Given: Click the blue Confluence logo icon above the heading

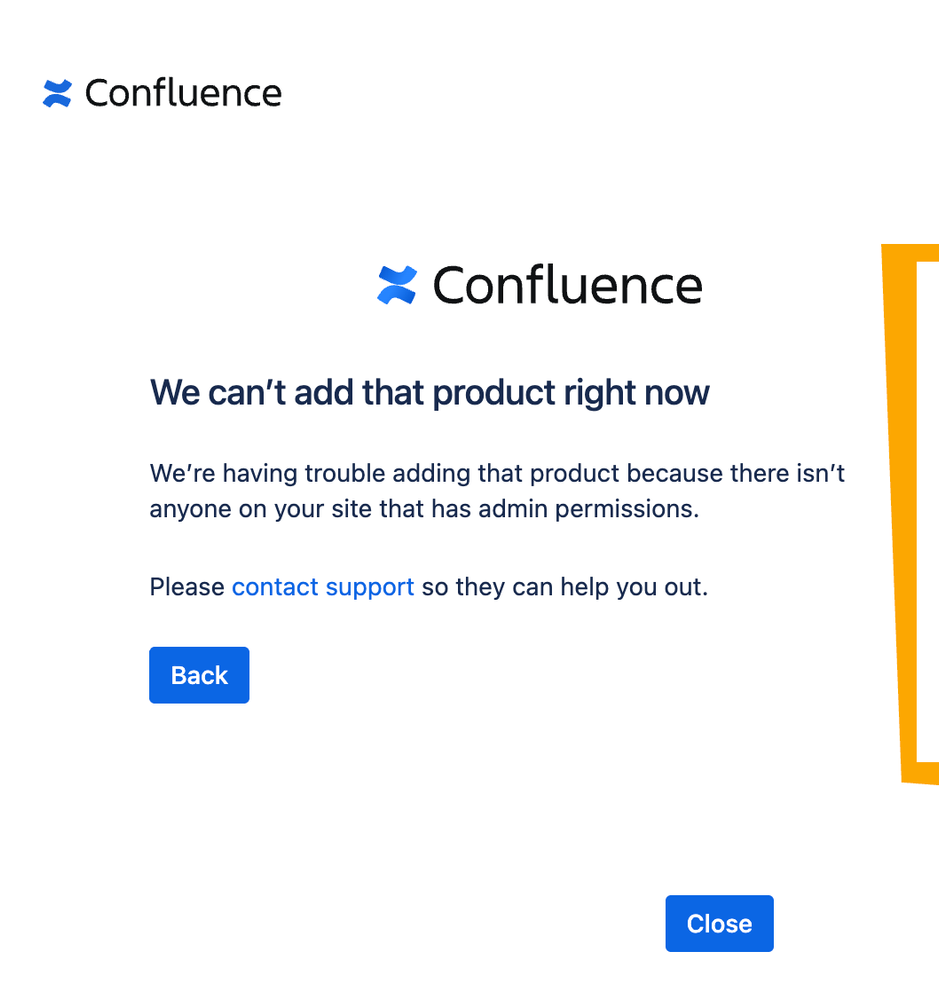Looking at the screenshot, I should tap(397, 285).
